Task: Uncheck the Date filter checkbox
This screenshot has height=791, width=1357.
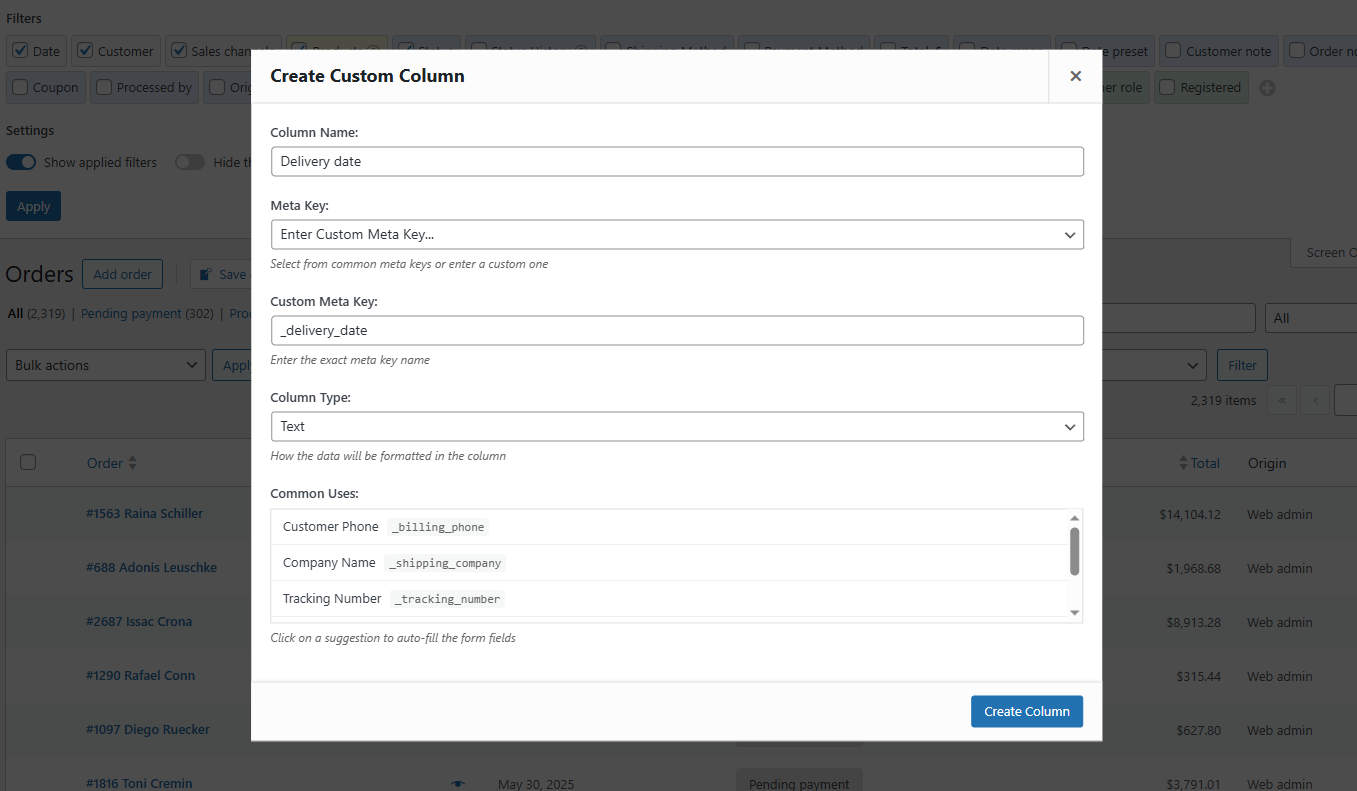Action: point(20,50)
